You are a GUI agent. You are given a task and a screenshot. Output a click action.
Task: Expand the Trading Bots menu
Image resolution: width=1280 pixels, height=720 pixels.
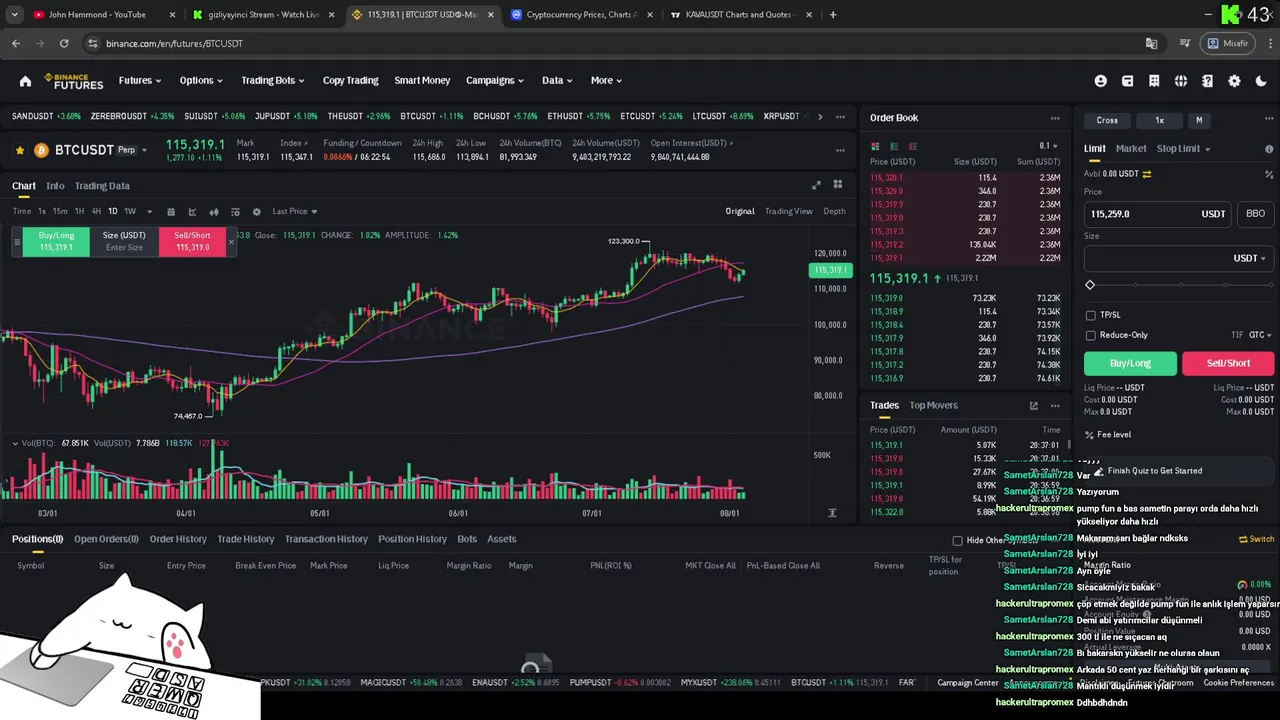[273, 80]
